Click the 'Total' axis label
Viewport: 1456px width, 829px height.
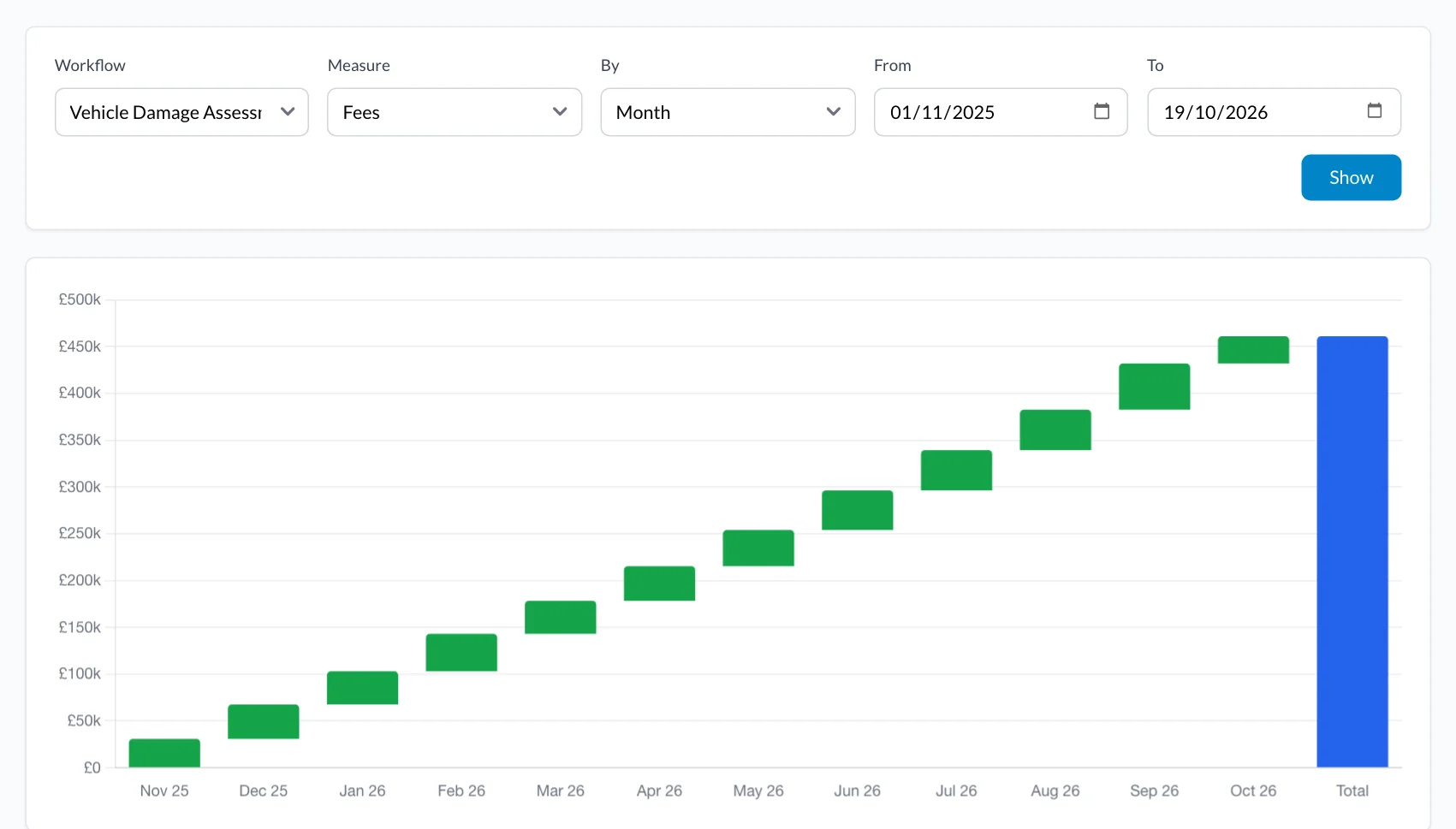1352,791
